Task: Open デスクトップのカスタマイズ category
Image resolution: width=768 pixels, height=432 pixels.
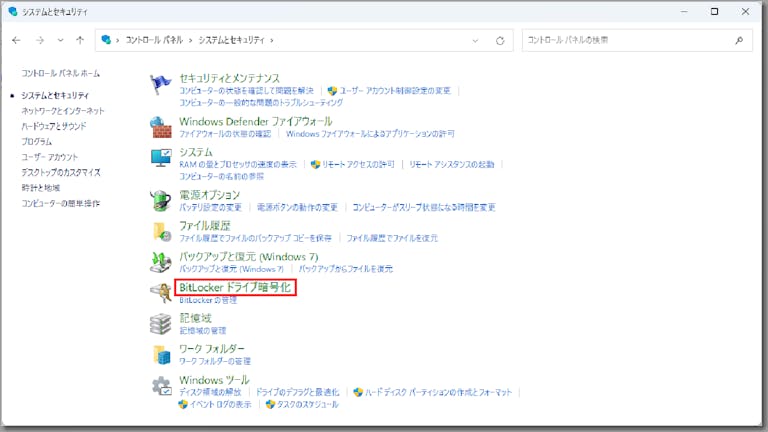Action: 61,172
